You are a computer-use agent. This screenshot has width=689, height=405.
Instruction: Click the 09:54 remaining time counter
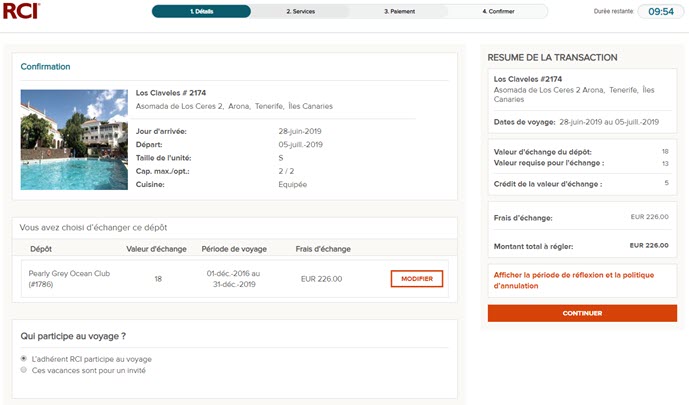661,11
